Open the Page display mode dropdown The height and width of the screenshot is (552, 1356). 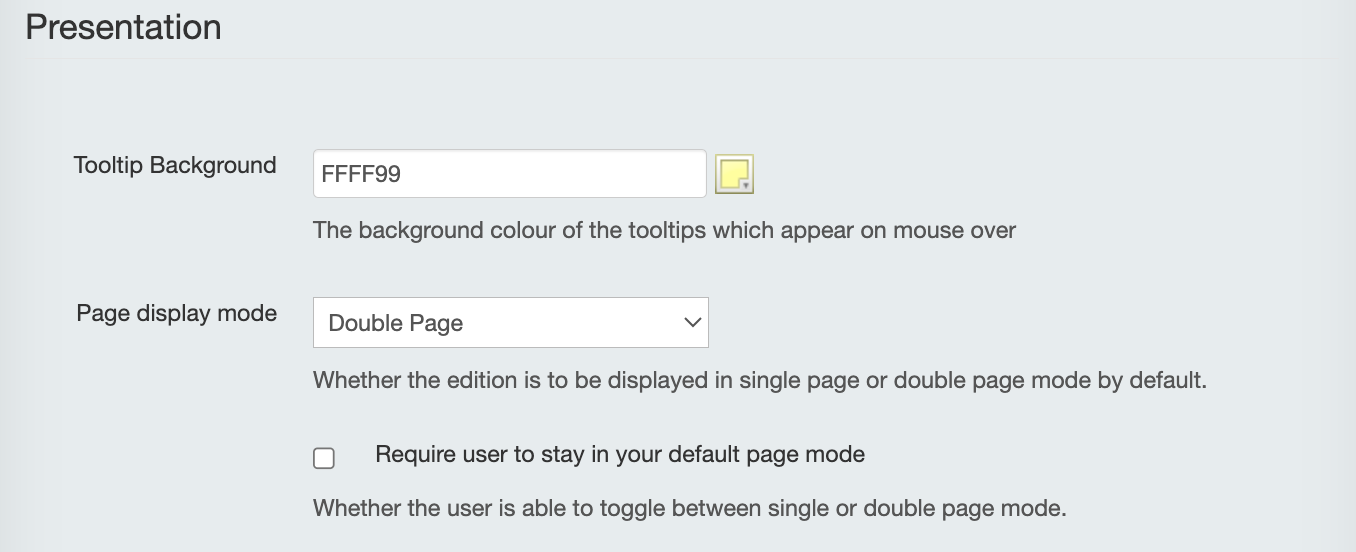point(511,322)
